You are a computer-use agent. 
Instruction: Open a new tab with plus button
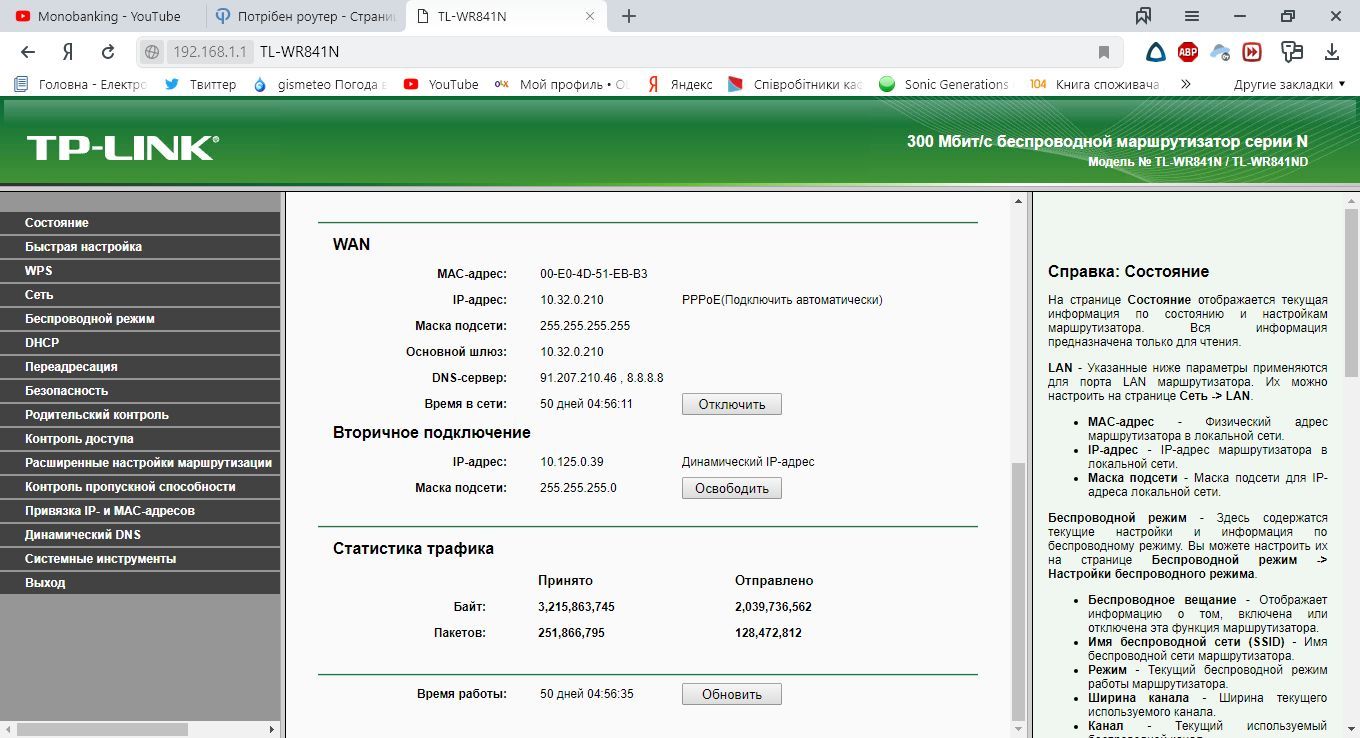(x=629, y=16)
